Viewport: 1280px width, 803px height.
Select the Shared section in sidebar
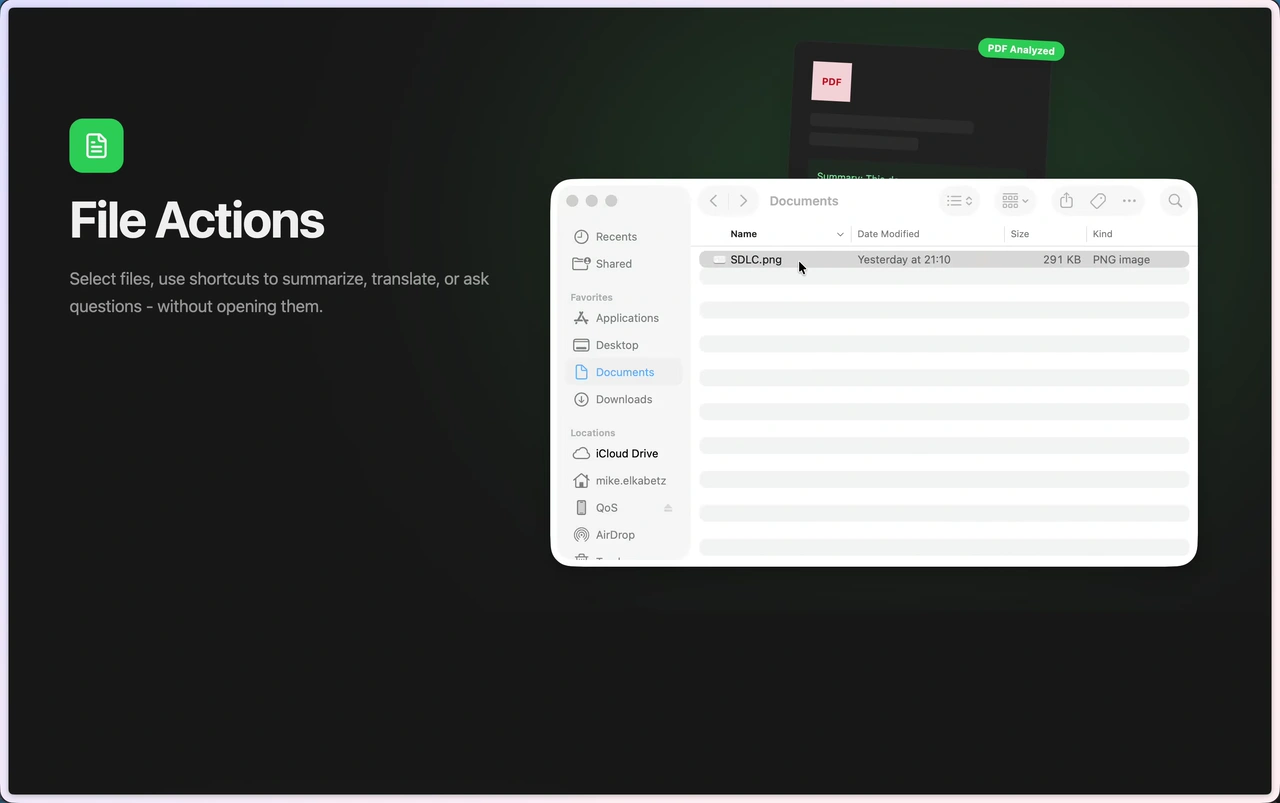click(613, 263)
